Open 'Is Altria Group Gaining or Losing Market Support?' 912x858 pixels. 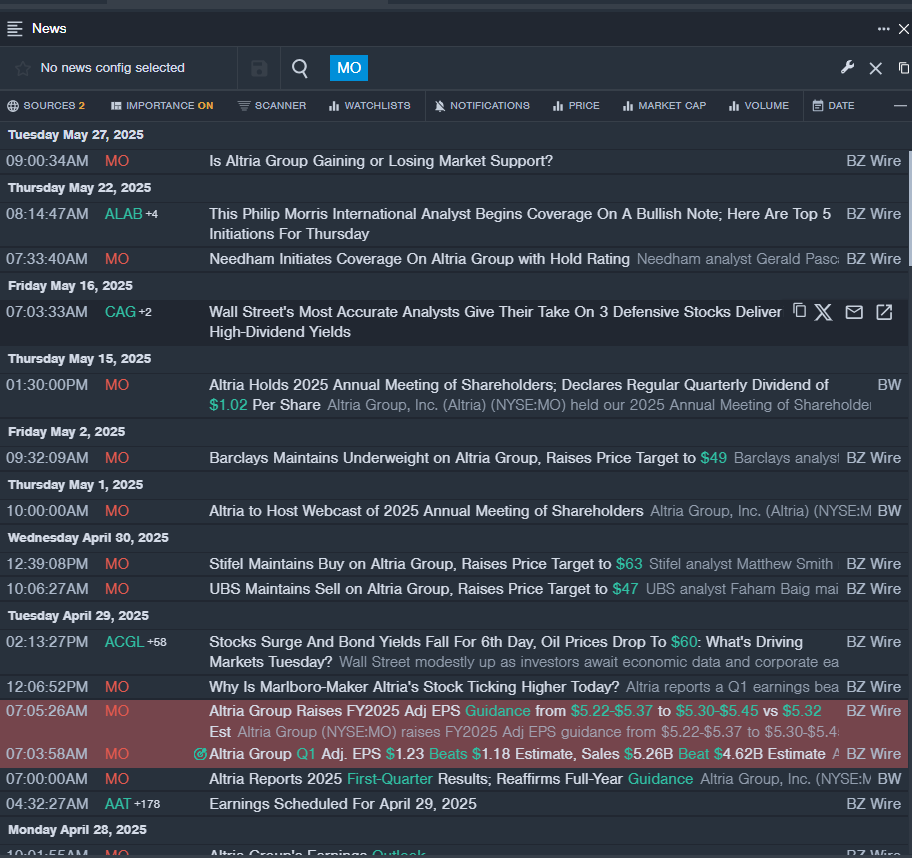[381, 161]
